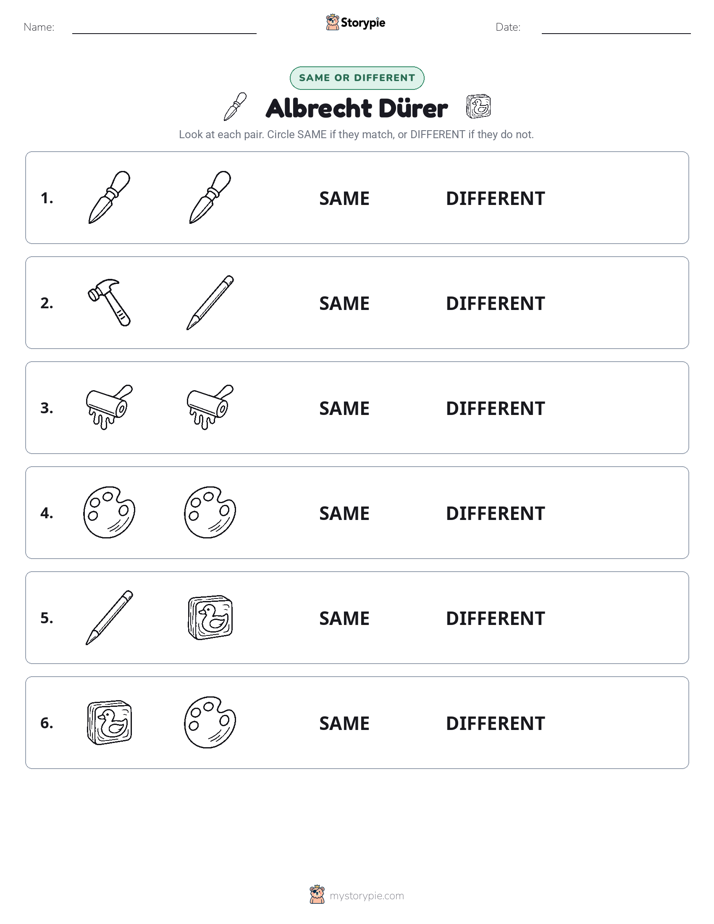Select the second ink roller in row 3

click(210, 407)
